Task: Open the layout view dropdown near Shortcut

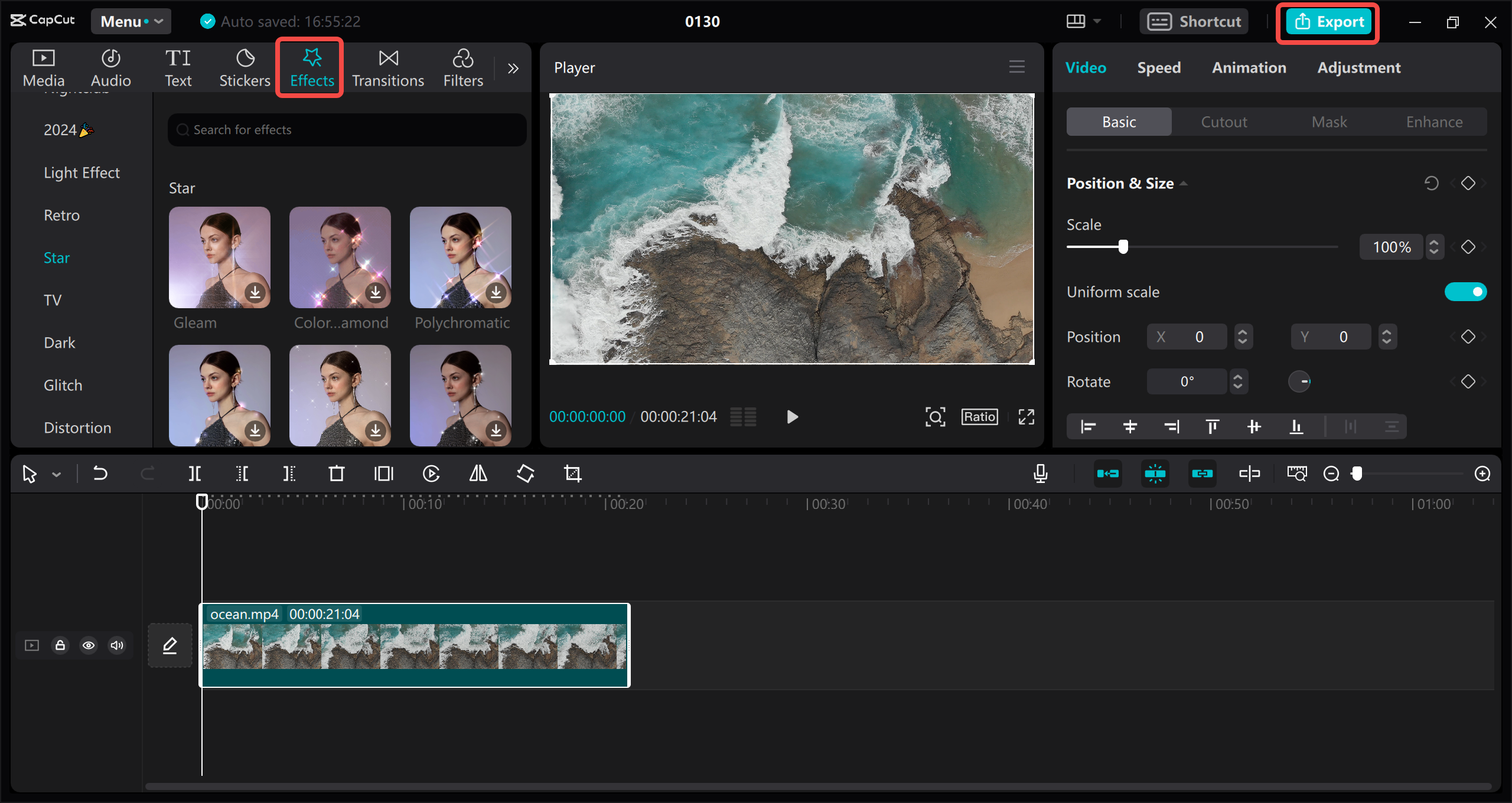Action: (1083, 21)
